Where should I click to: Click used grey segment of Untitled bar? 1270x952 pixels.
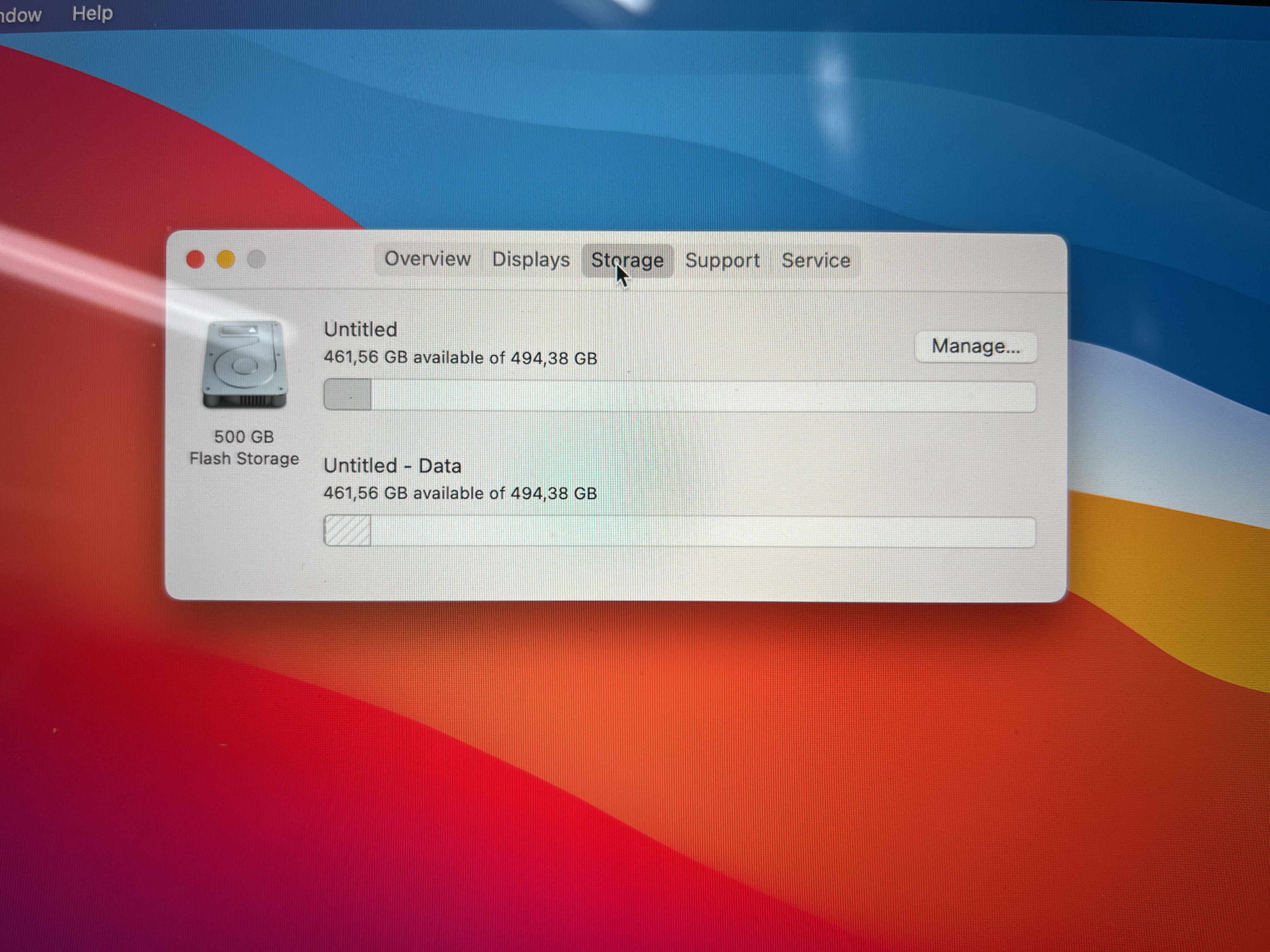pyautogui.click(x=347, y=395)
